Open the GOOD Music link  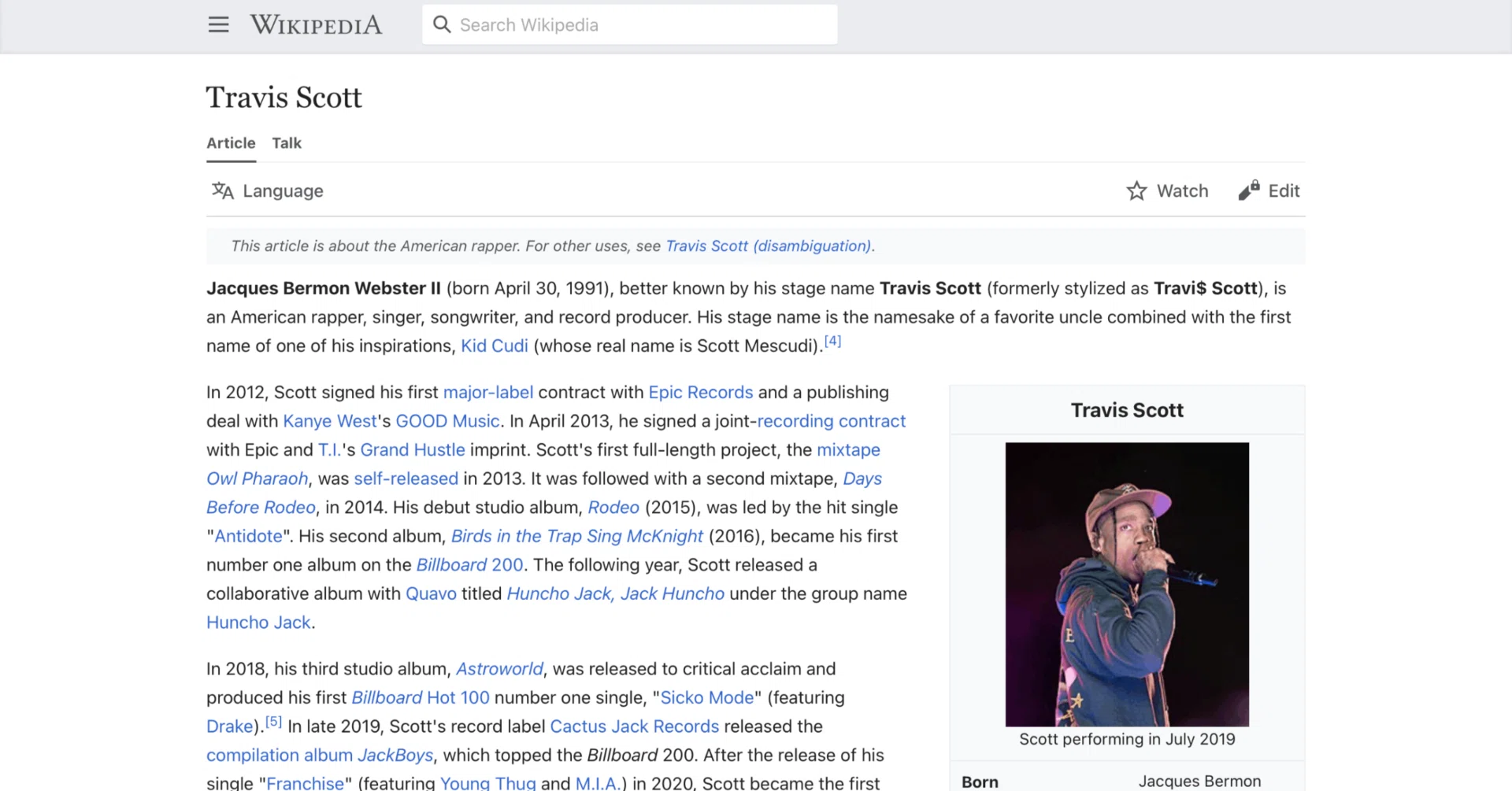[x=447, y=421]
